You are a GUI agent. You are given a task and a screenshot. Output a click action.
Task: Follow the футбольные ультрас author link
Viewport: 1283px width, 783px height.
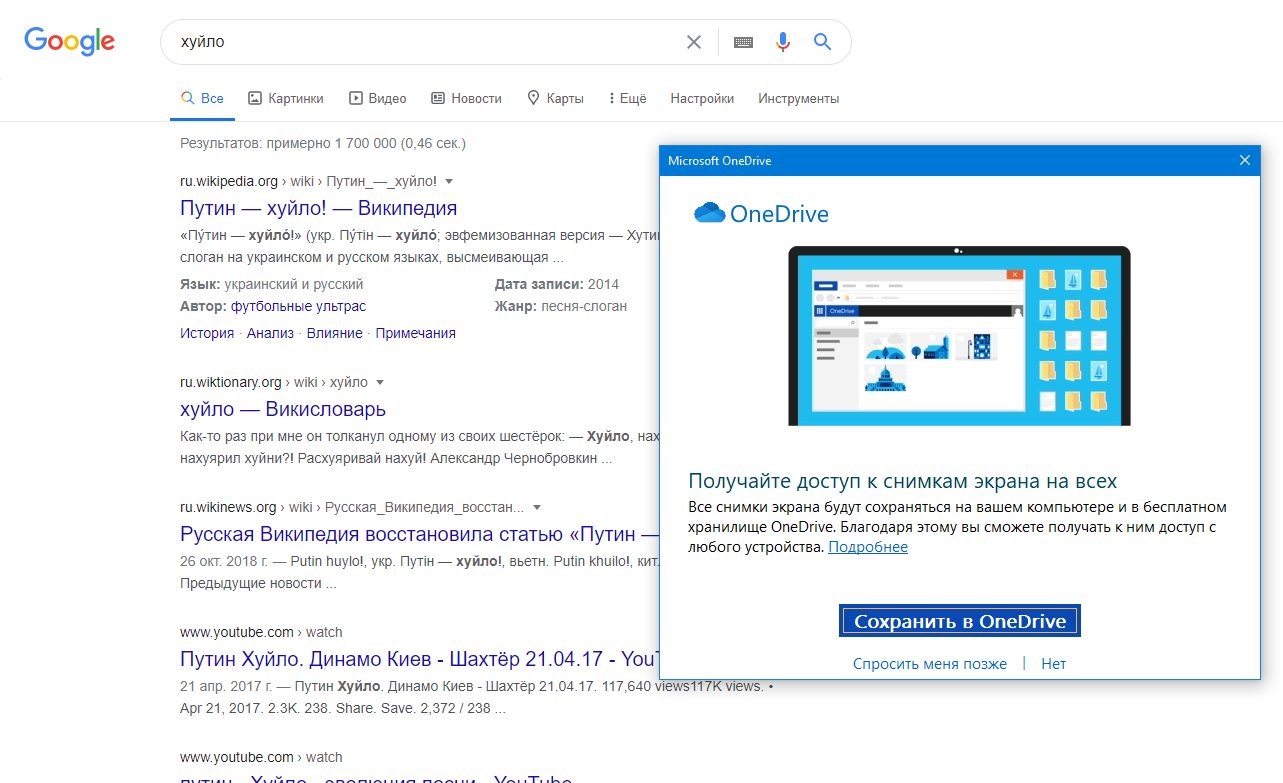pyautogui.click(x=299, y=306)
